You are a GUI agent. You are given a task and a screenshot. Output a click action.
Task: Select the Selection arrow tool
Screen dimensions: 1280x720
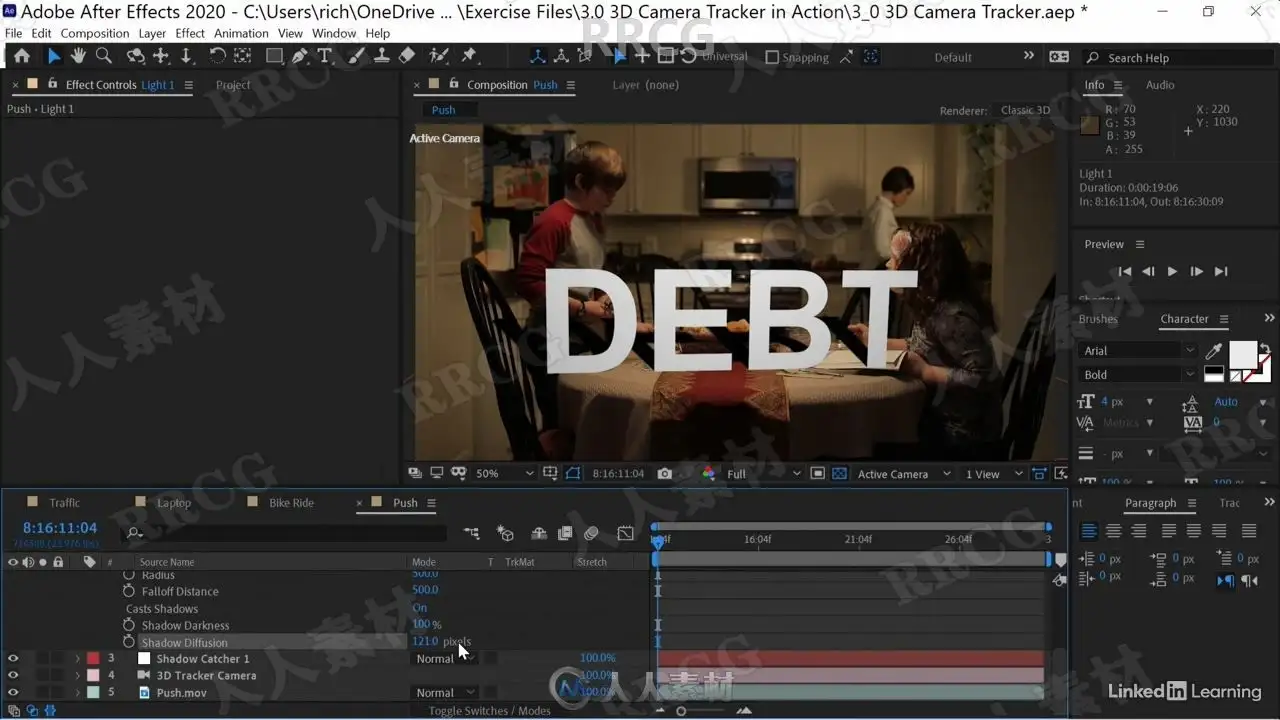click(54, 57)
